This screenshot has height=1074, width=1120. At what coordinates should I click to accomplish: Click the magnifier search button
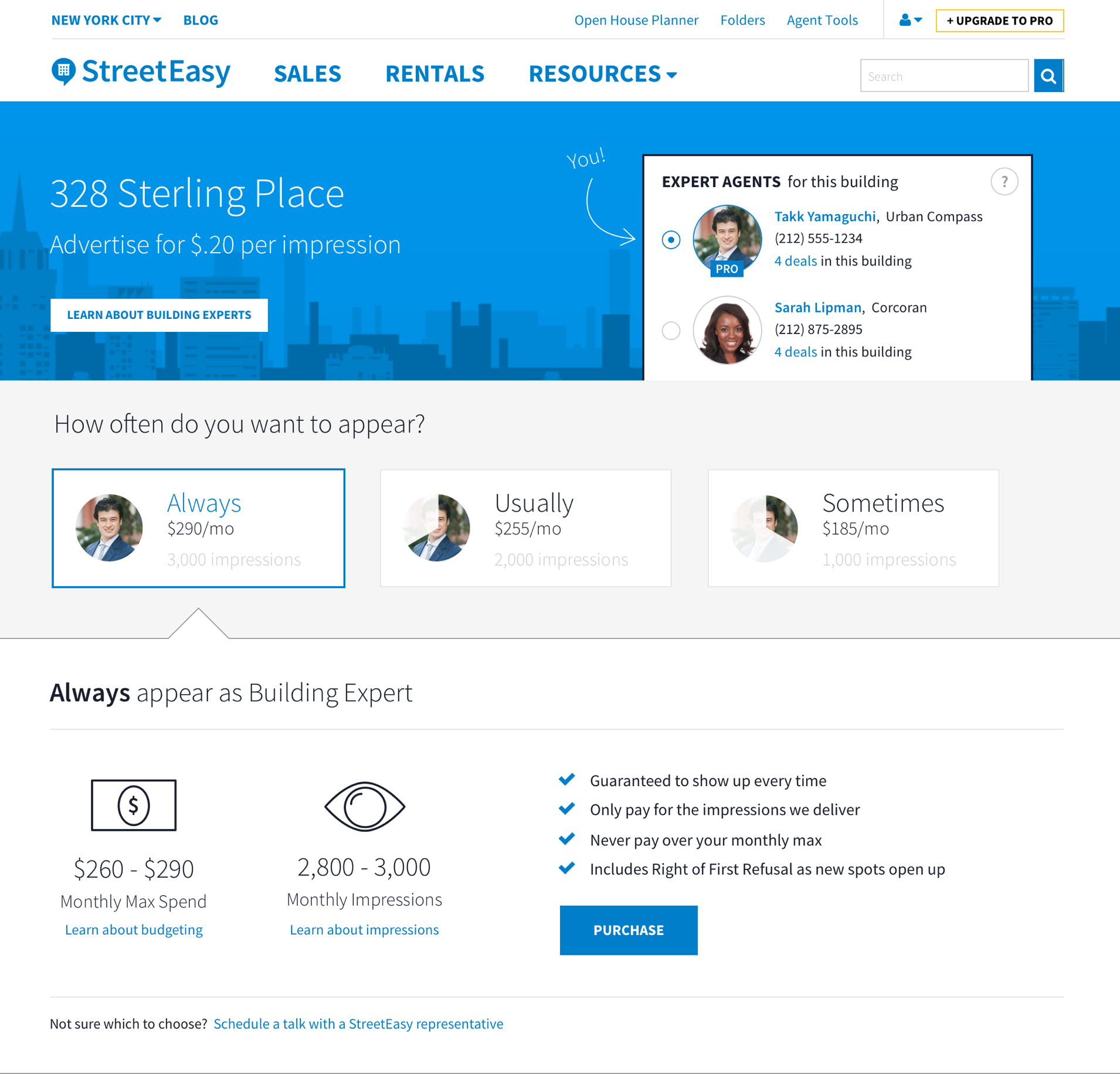[1048, 76]
